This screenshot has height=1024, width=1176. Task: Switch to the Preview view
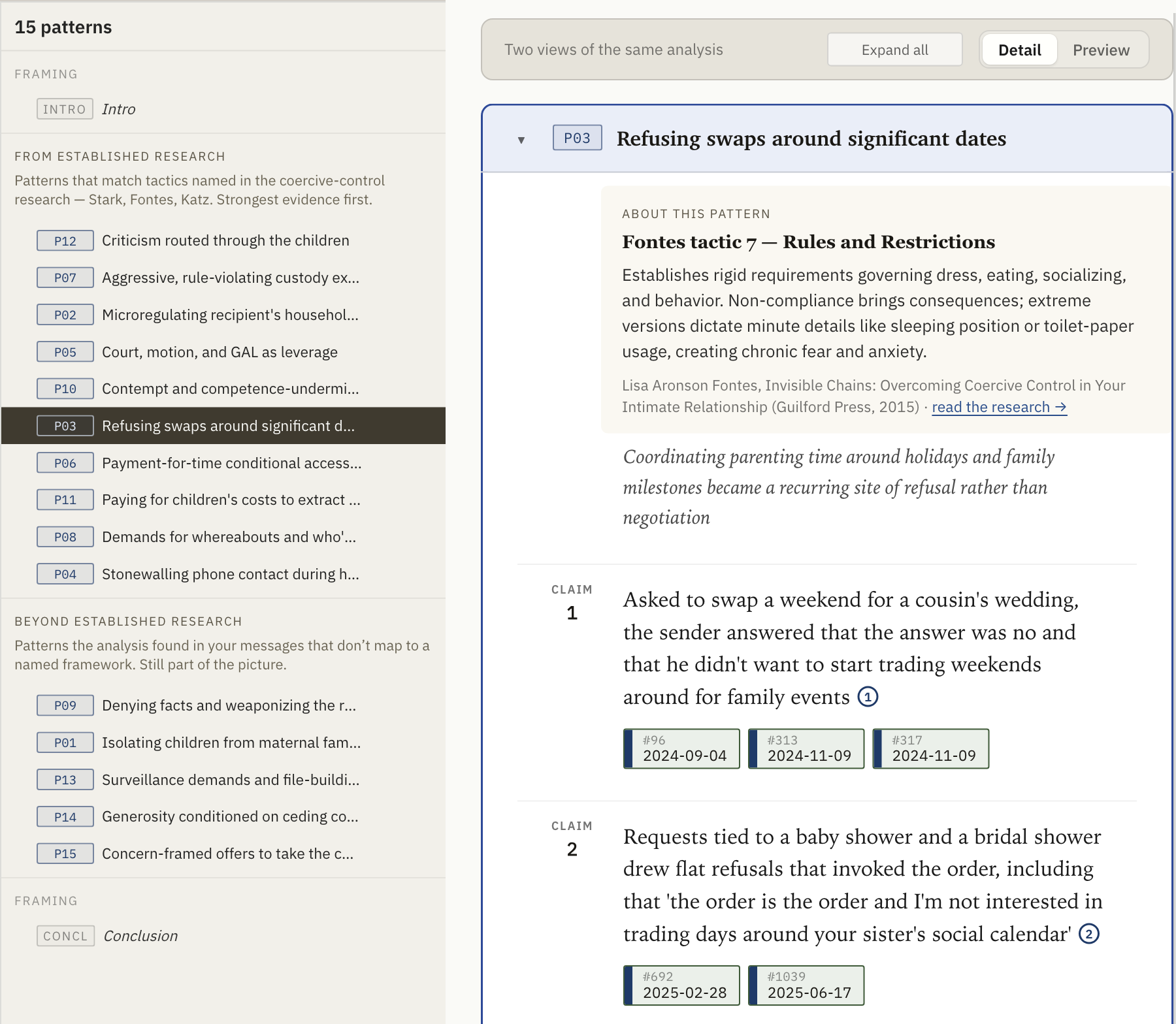1101,50
